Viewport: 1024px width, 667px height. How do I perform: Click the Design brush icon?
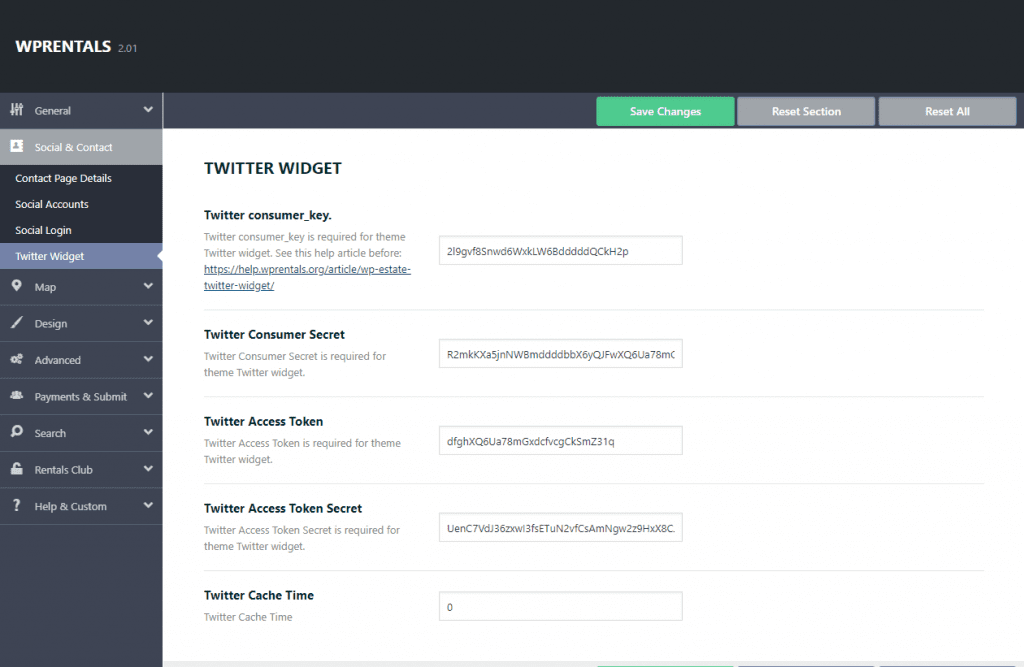click(x=16, y=322)
